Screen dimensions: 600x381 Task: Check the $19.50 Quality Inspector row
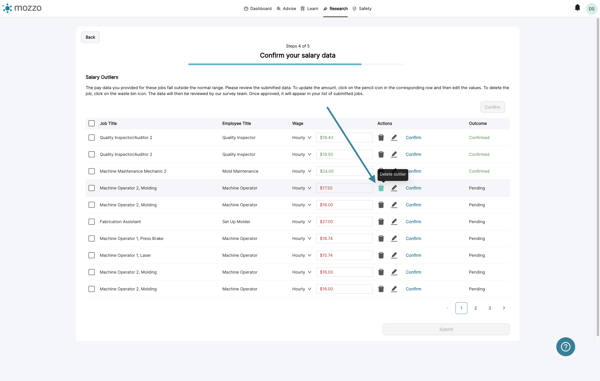[x=91, y=154]
